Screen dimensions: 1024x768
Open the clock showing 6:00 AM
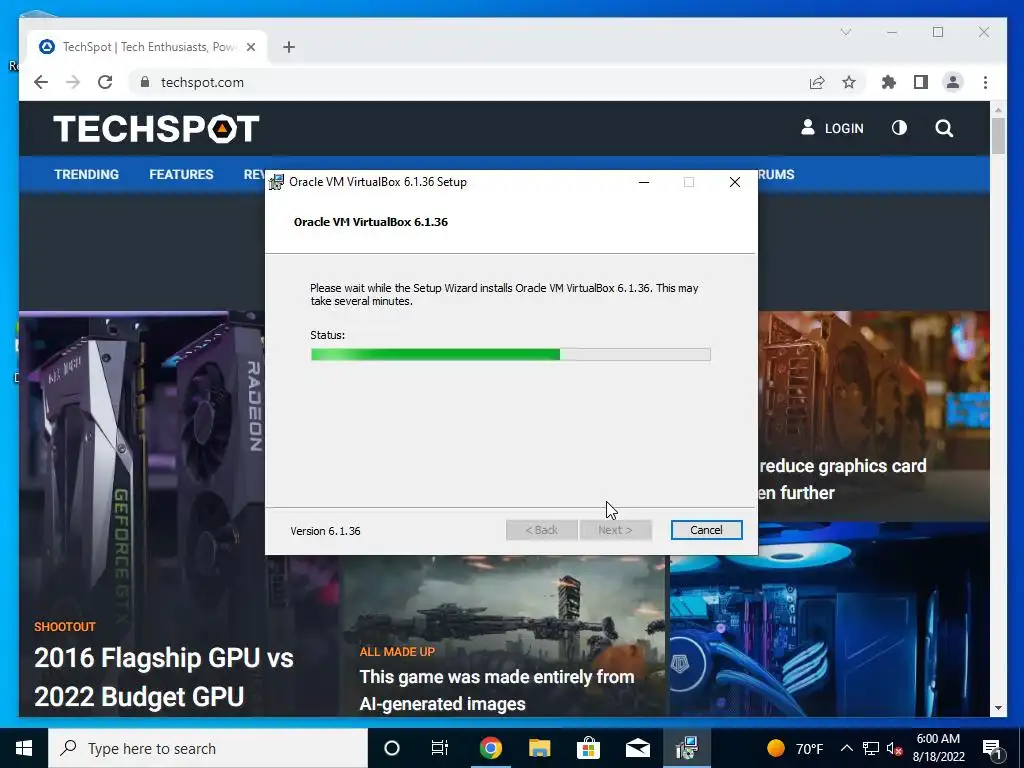[x=938, y=748]
